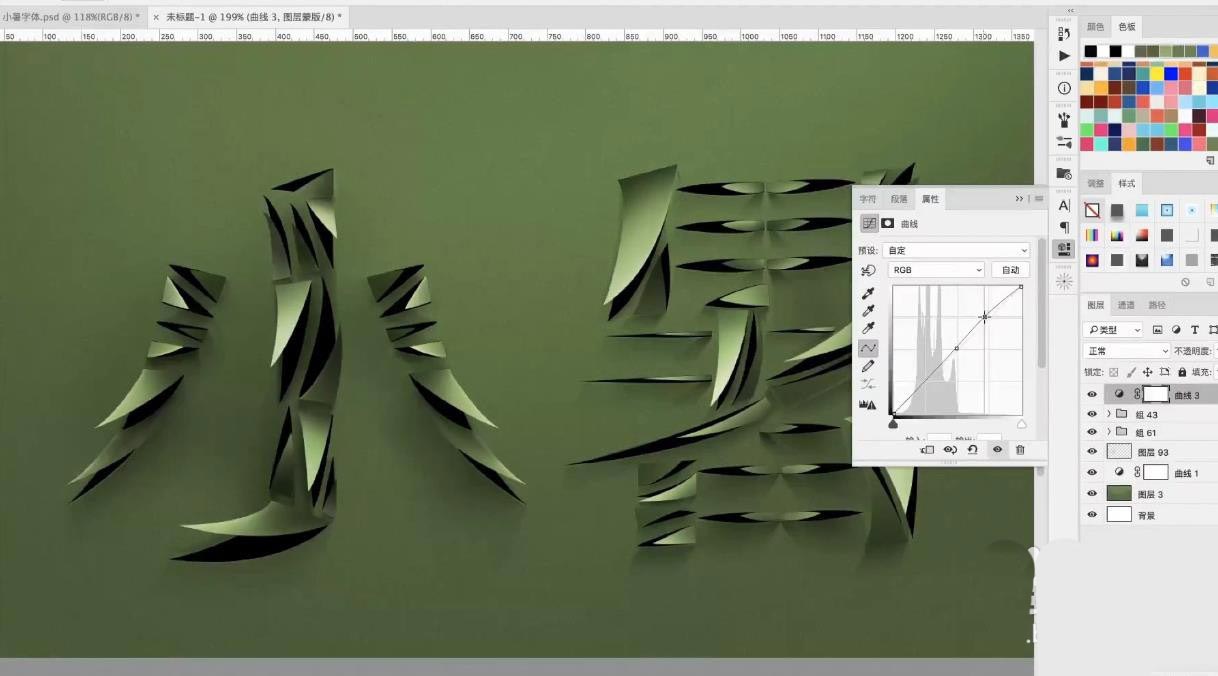Screen dimensions: 1218x676
Task: Filter layers by adjustment type icon
Action: (1176, 330)
